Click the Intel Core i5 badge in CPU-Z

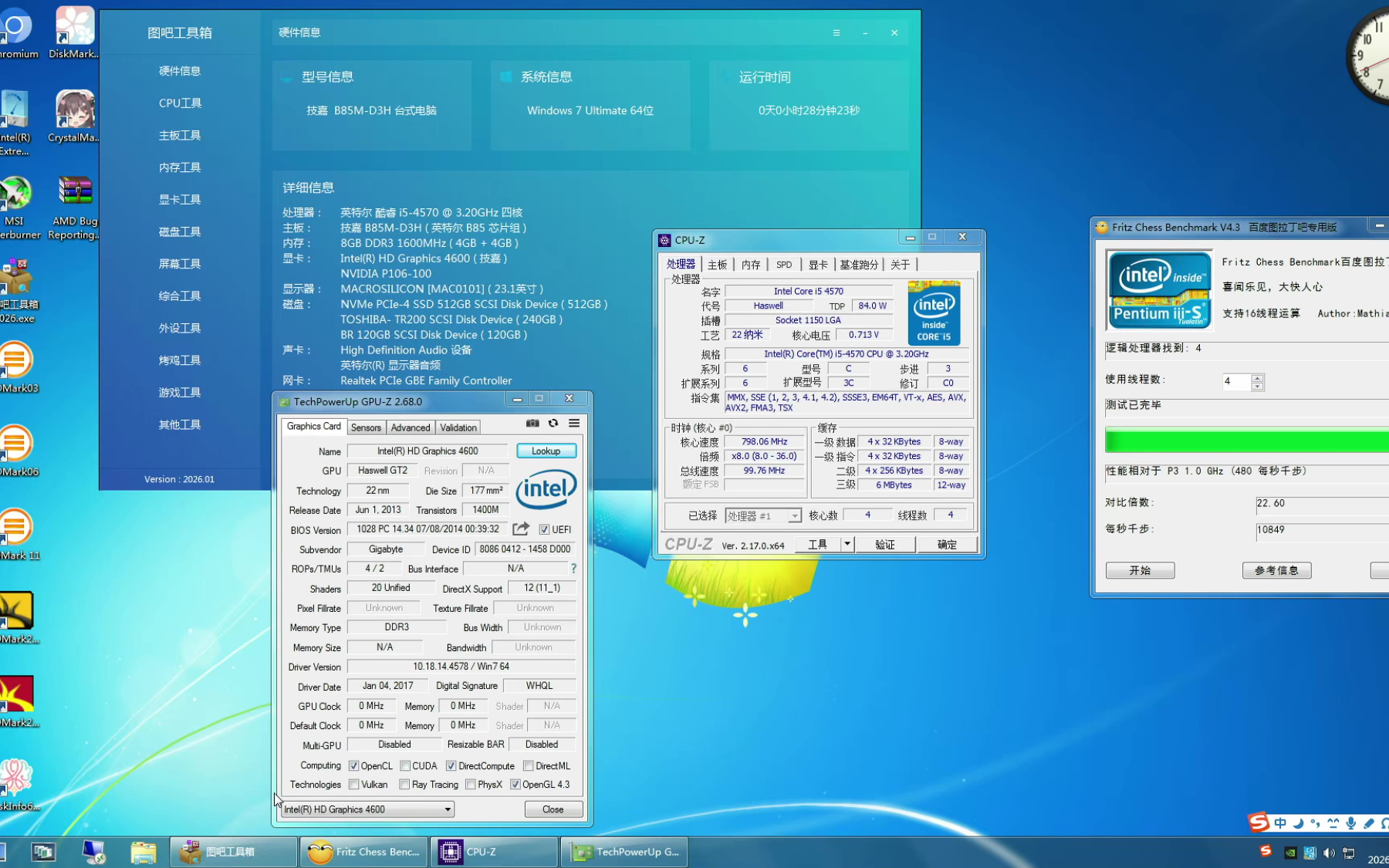pyautogui.click(x=934, y=313)
